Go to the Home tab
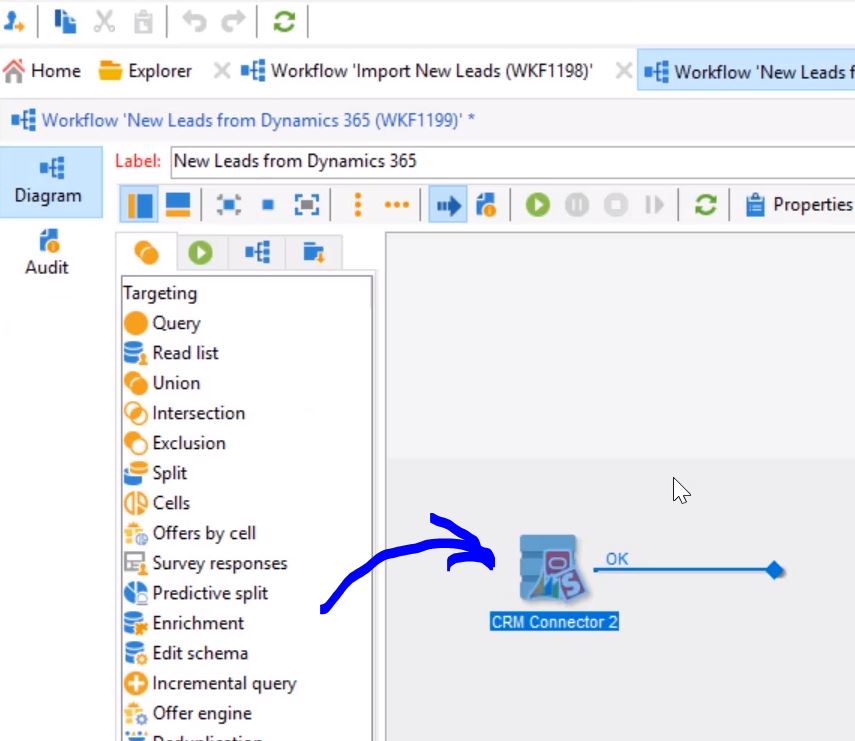 pyautogui.click(x=42, y=71)
